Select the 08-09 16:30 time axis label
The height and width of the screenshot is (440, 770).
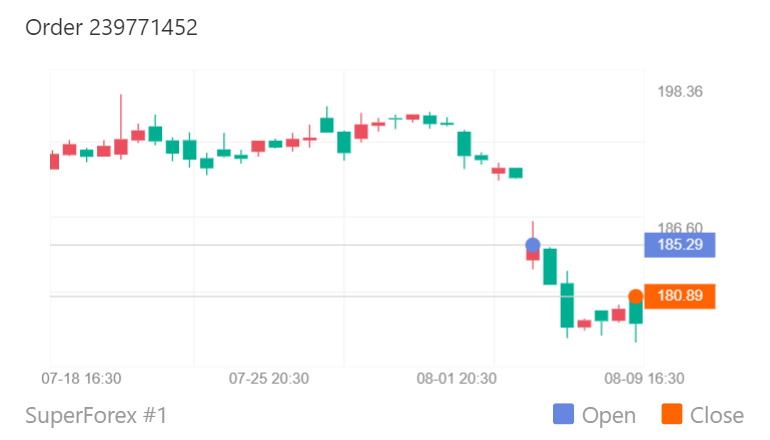tap(644, 379)
